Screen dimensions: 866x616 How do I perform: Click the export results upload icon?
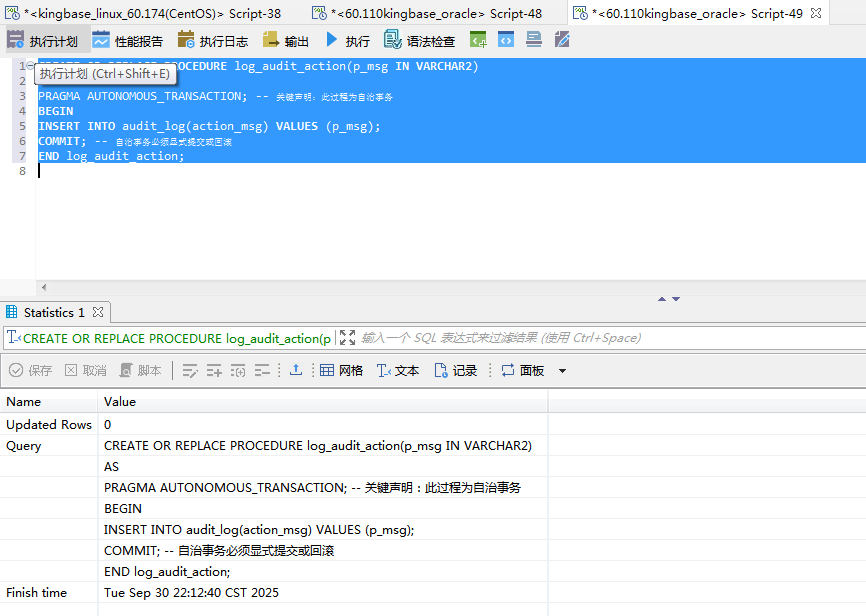pos(296,370)
